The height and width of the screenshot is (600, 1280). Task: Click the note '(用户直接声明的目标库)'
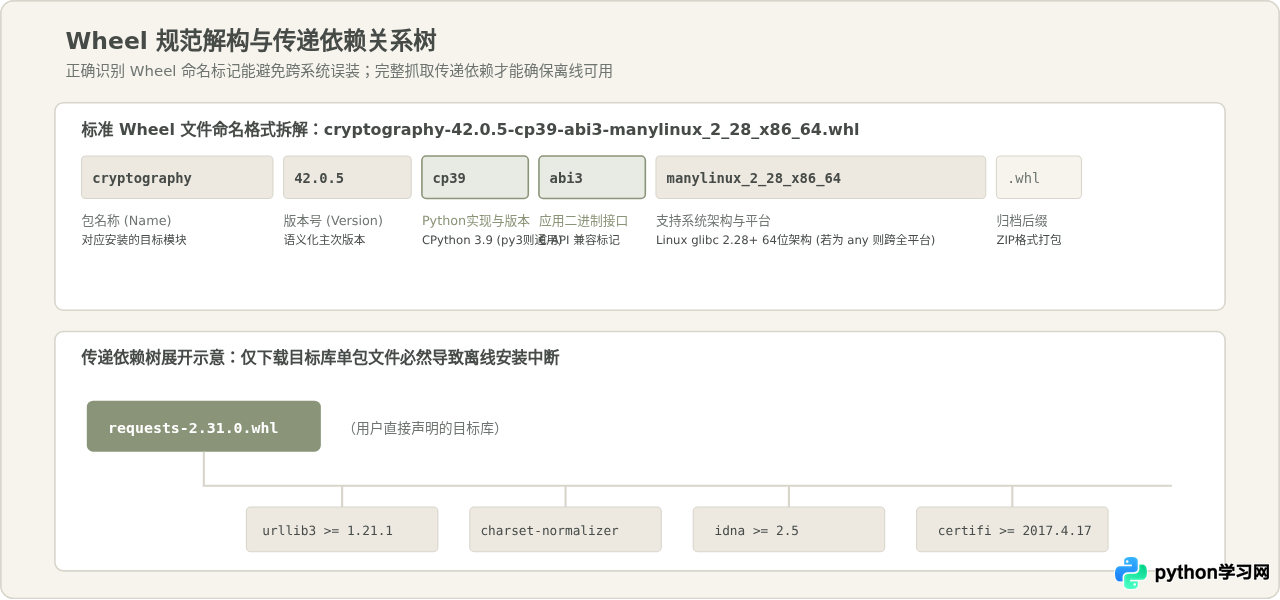pos(425,428)
